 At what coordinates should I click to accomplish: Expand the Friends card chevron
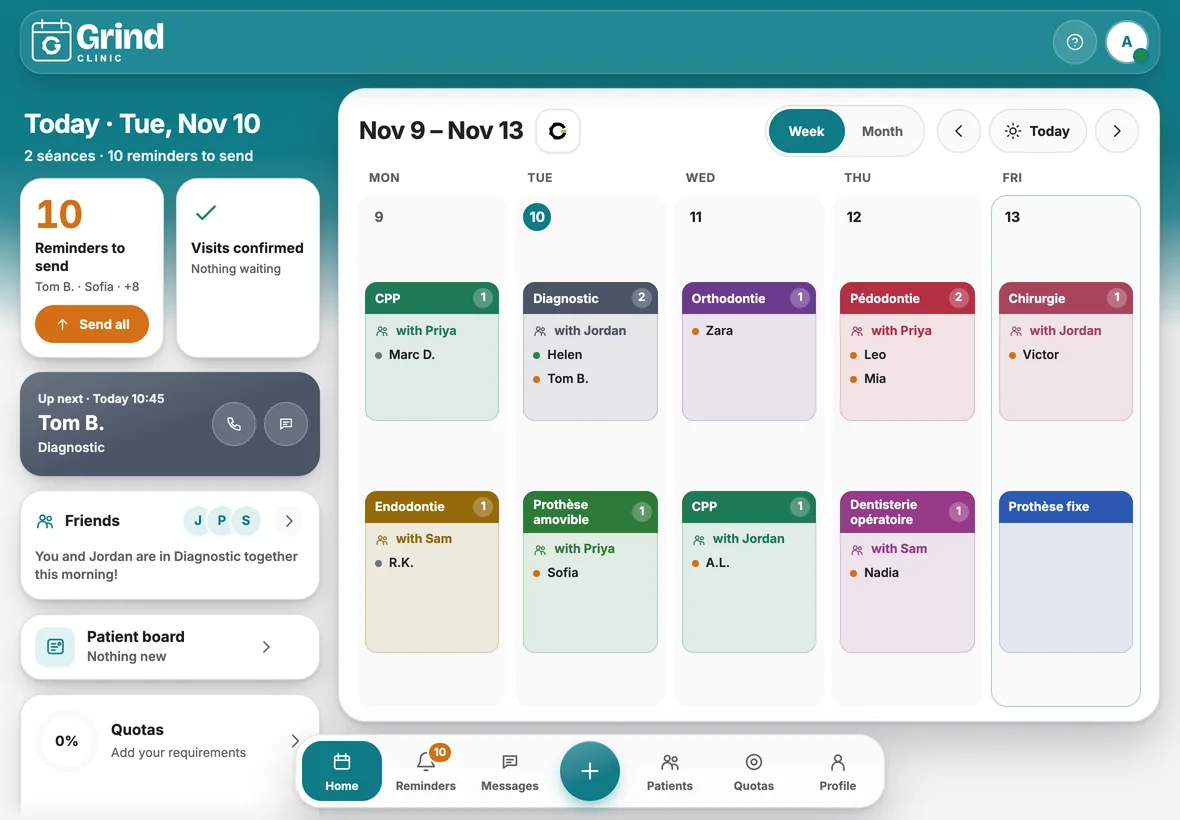pos(289,521)
